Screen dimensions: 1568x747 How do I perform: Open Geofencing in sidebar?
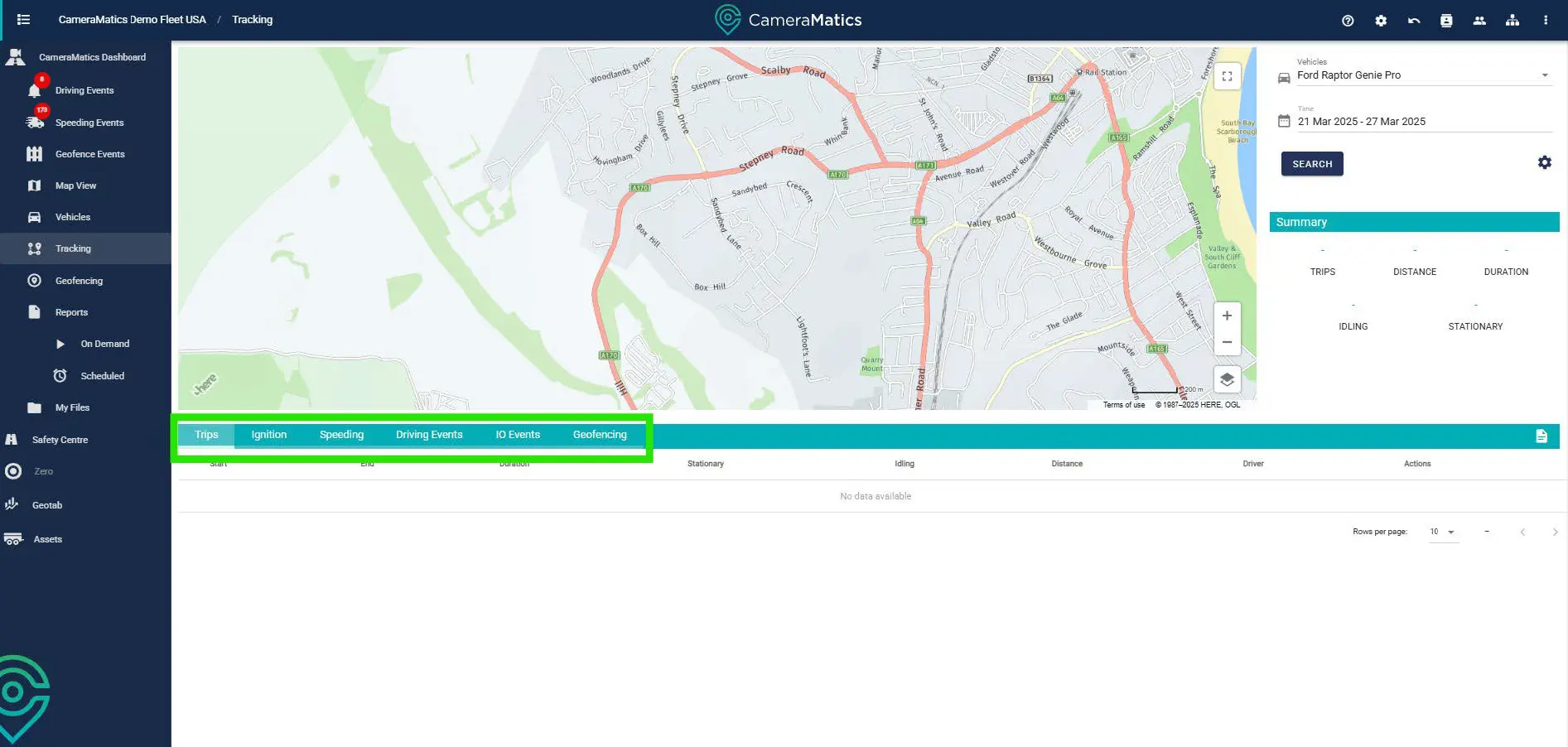85,281
